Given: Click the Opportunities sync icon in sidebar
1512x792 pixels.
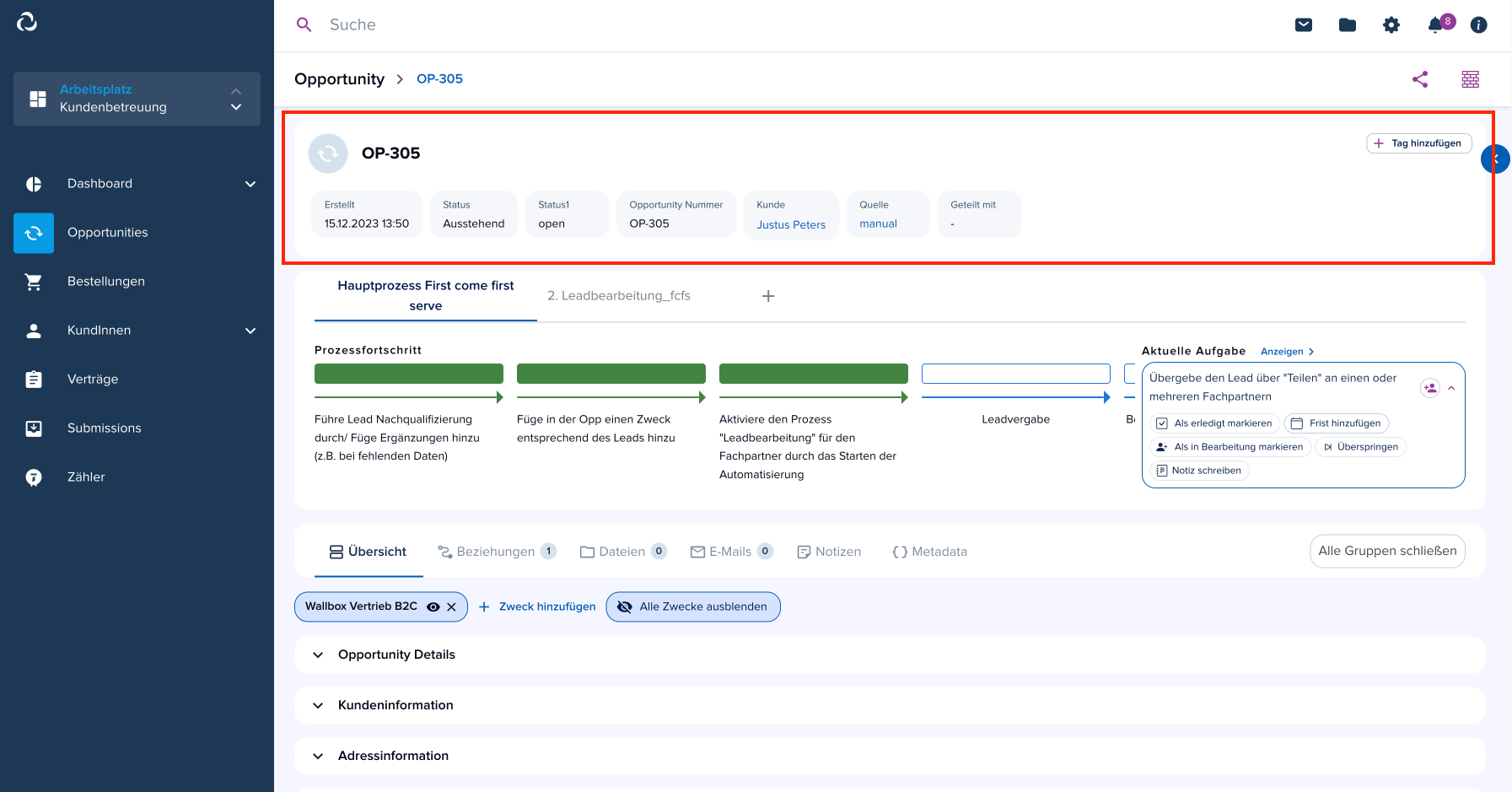Looking at the screenshot, I should point(34,233).
